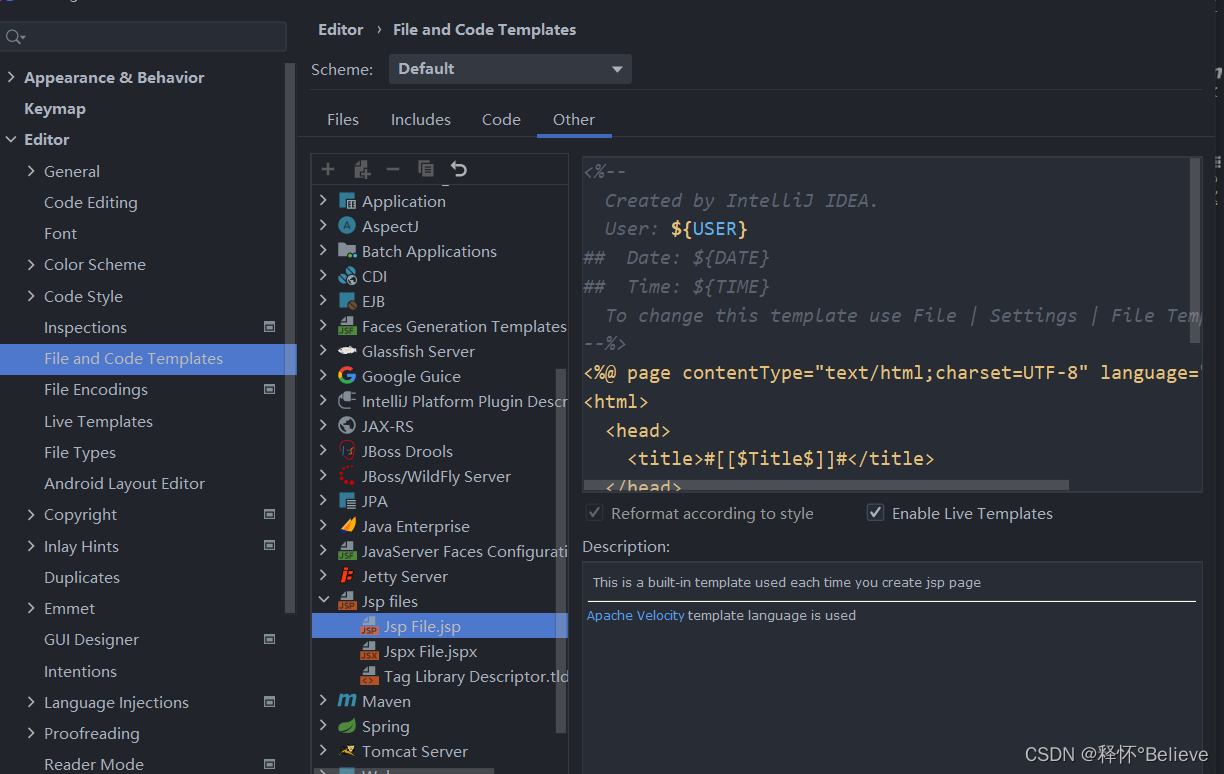Click the Remove Template minus icon
1224x774 pixels.
coord(393,169)
